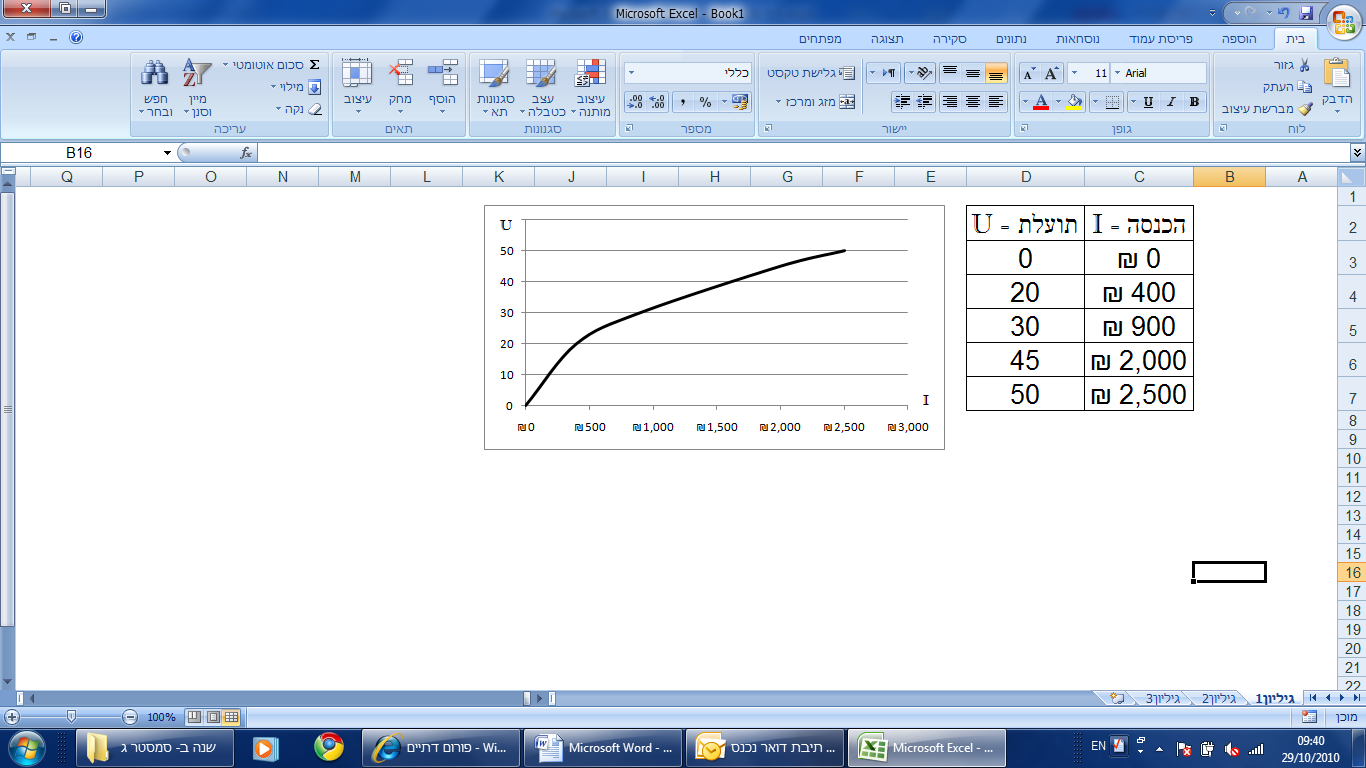1366x768 pixels.
Task: Select the Format Painter (מברשת עיצוב) brush
Action: [x=1304, y=109]
